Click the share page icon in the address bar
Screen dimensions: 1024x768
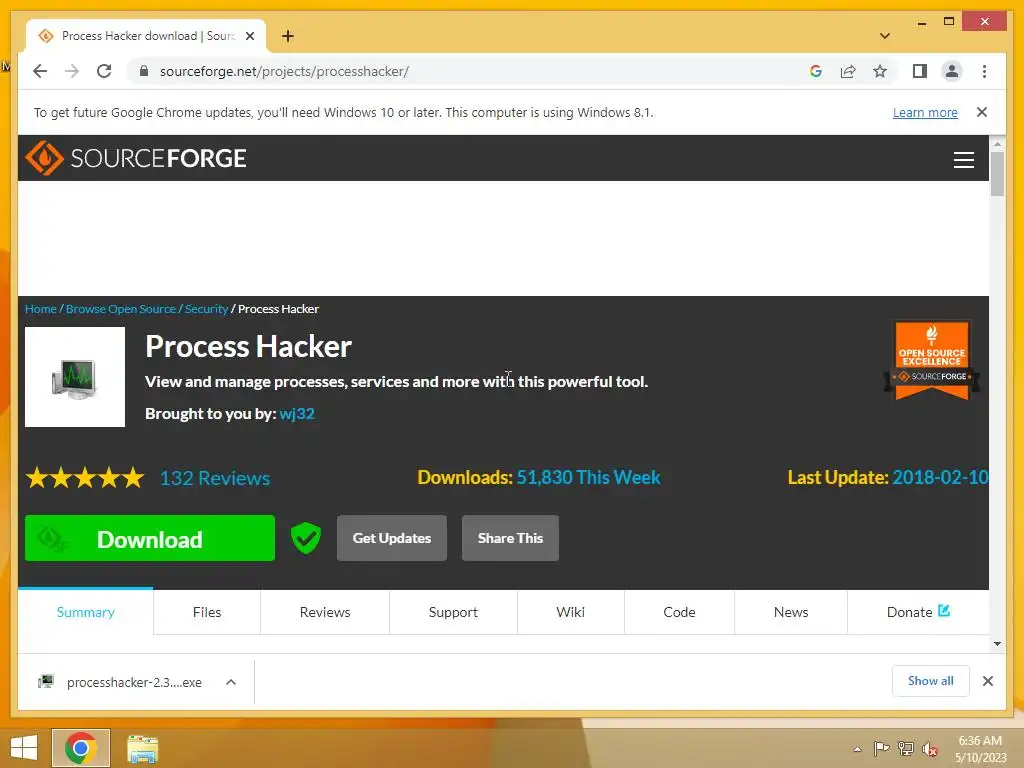pyautogui.click(x=848, y=71)
